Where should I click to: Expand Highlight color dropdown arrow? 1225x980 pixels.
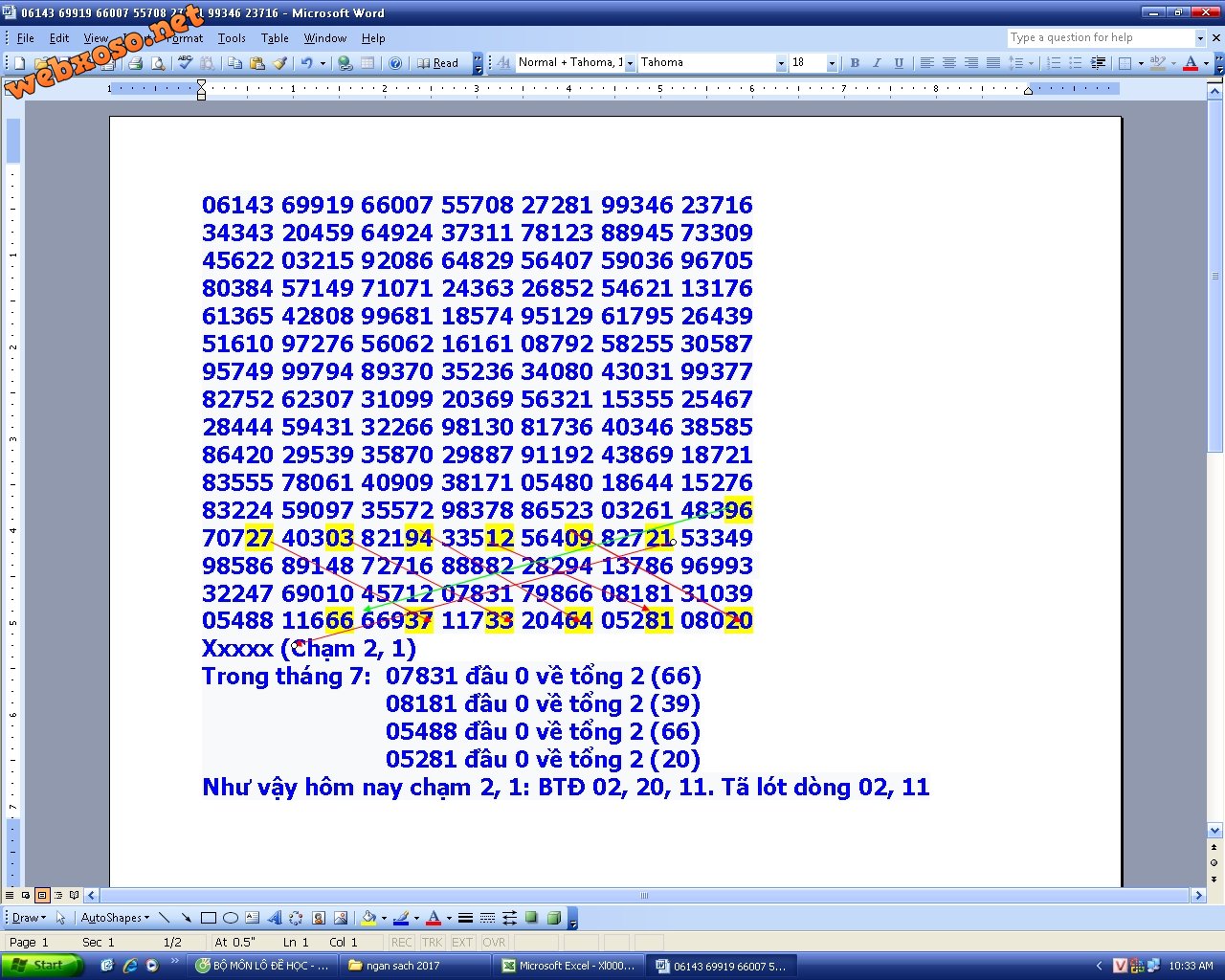[x=1173, y=63]
